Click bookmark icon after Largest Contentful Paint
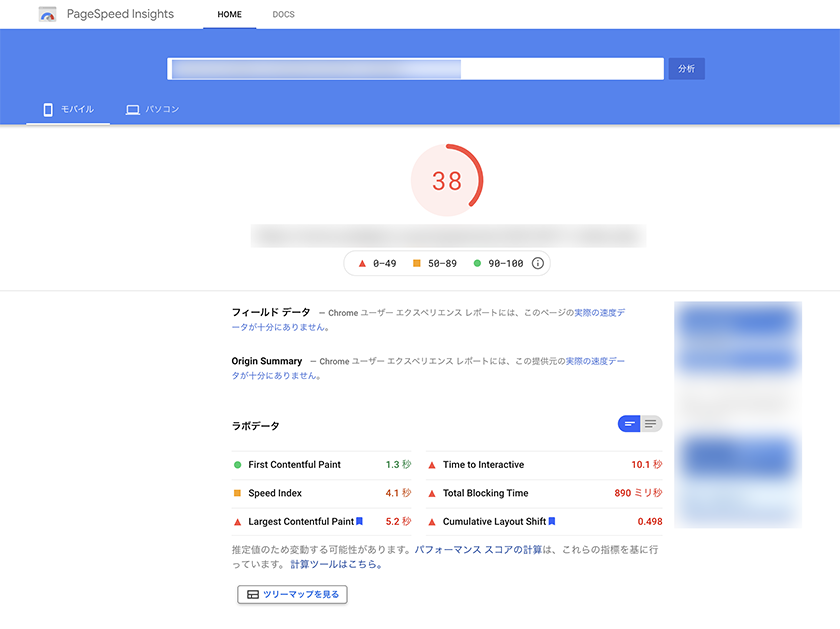 (359, 521)
